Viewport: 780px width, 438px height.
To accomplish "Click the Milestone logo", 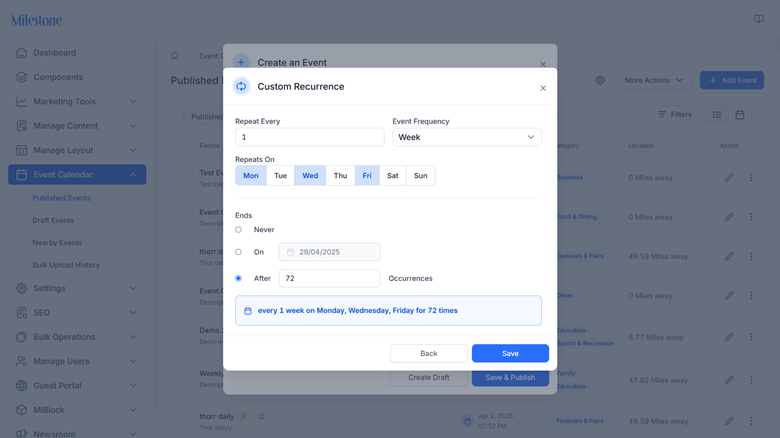I will [37, 20].
